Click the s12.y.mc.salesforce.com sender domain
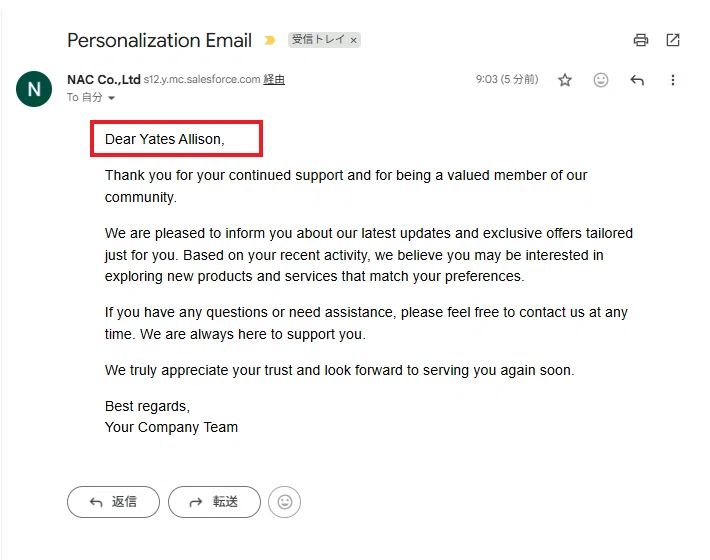Screen dimensions: 710x560 [x=202, y=80]
